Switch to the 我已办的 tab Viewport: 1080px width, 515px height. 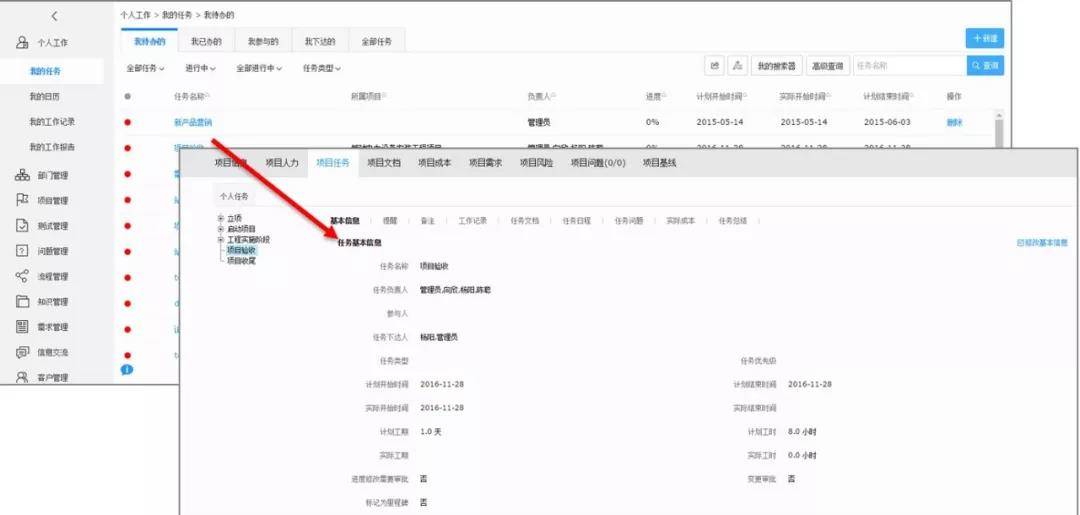click(x=206, y=41)
